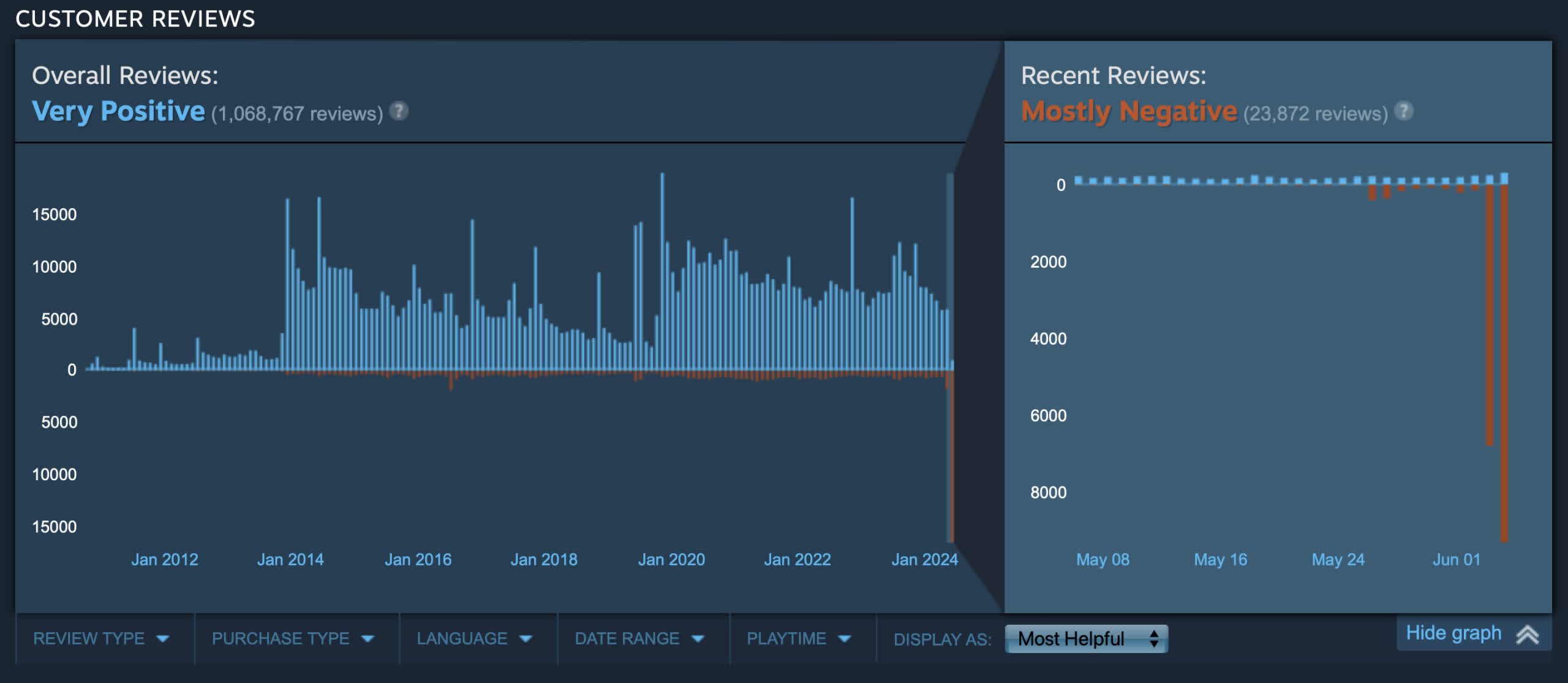
Task: Click Review Type dropdown arrow
Action: [163, 639]
